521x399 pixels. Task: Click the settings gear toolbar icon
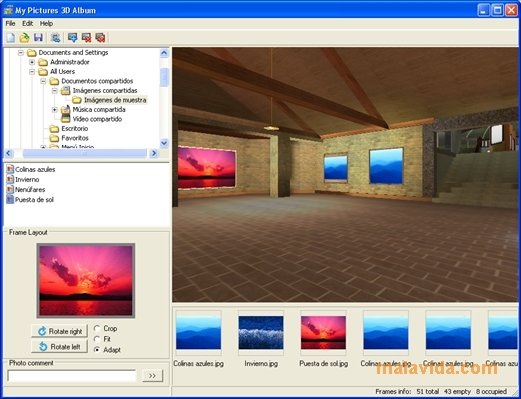point(56,38)
